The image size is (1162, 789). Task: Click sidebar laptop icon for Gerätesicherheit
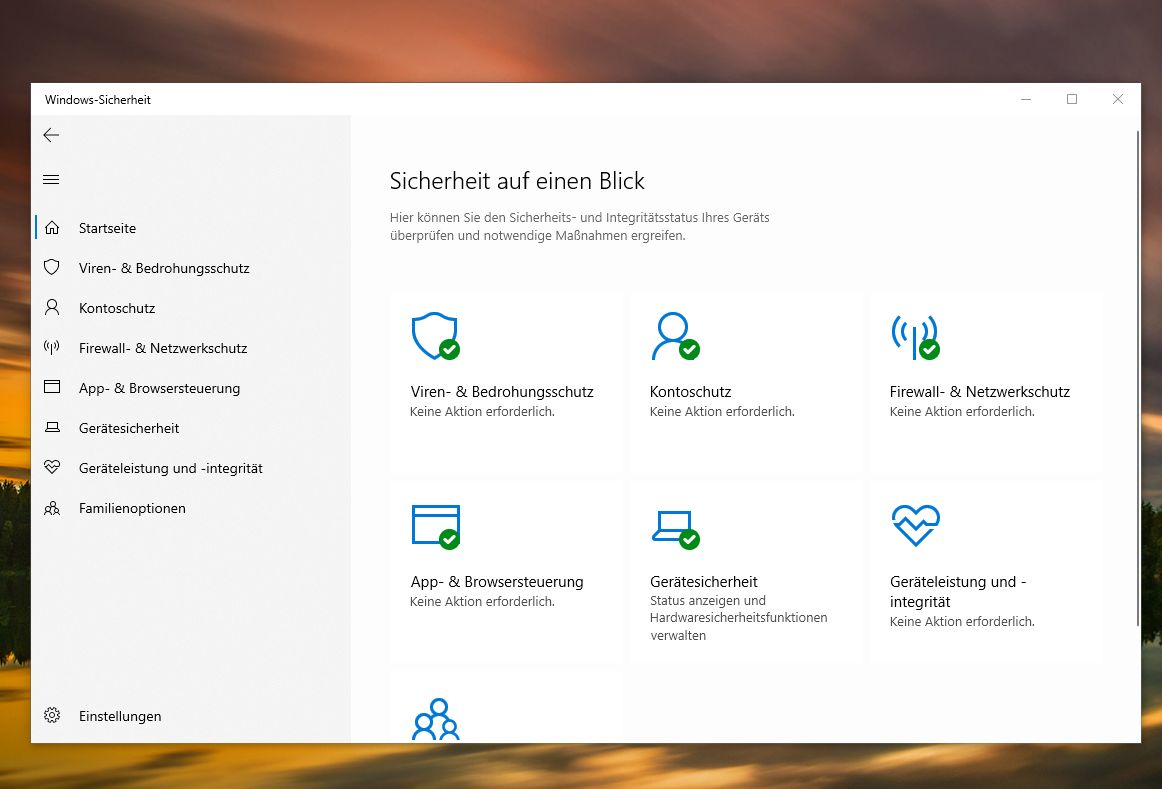pos(52,427)
